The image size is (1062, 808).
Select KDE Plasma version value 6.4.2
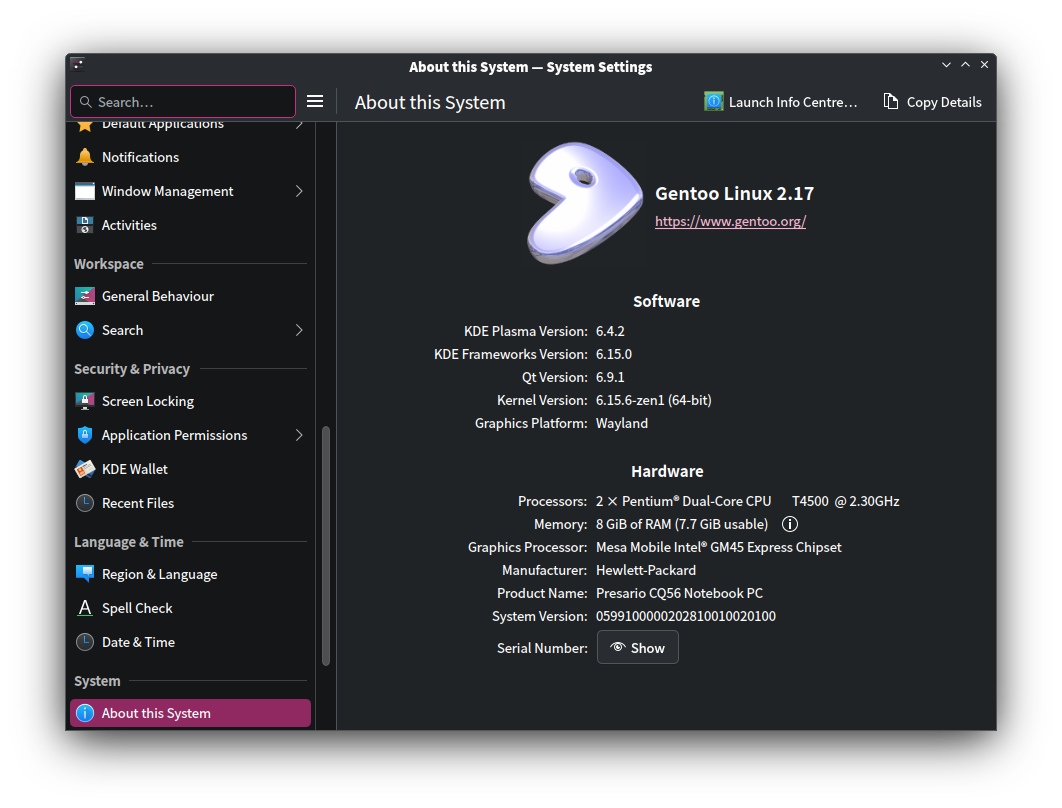(610, 331)
